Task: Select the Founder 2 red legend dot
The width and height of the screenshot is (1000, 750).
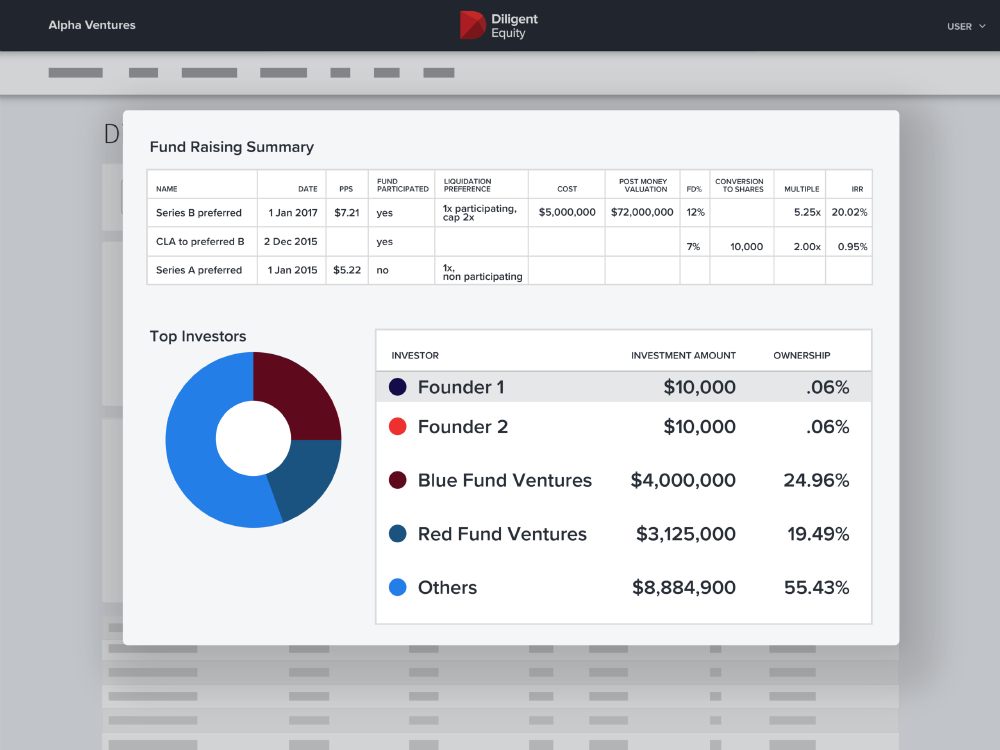Action: pos(395,426)
